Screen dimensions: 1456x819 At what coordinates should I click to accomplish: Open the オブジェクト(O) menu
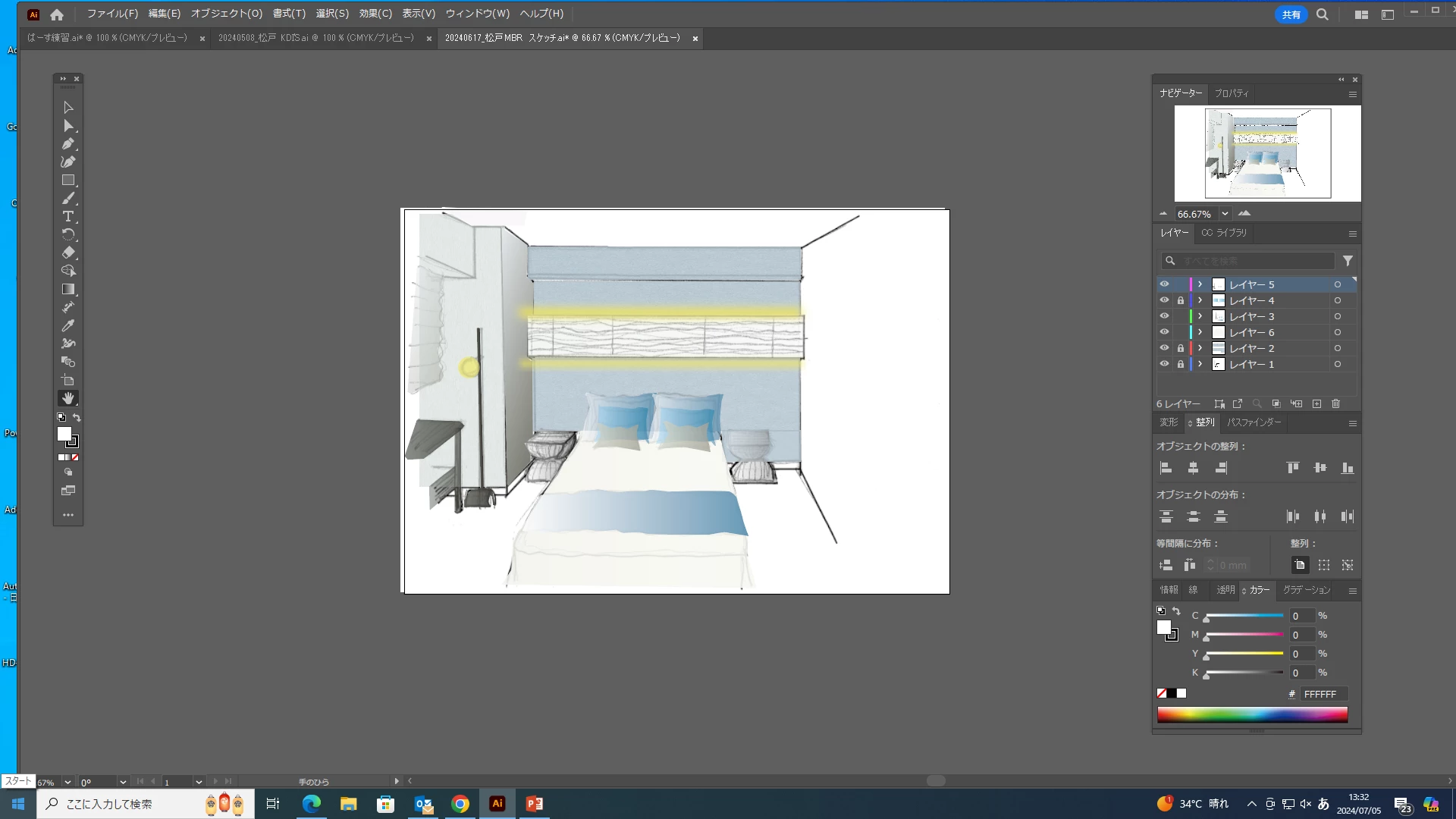tap(226, 14)
